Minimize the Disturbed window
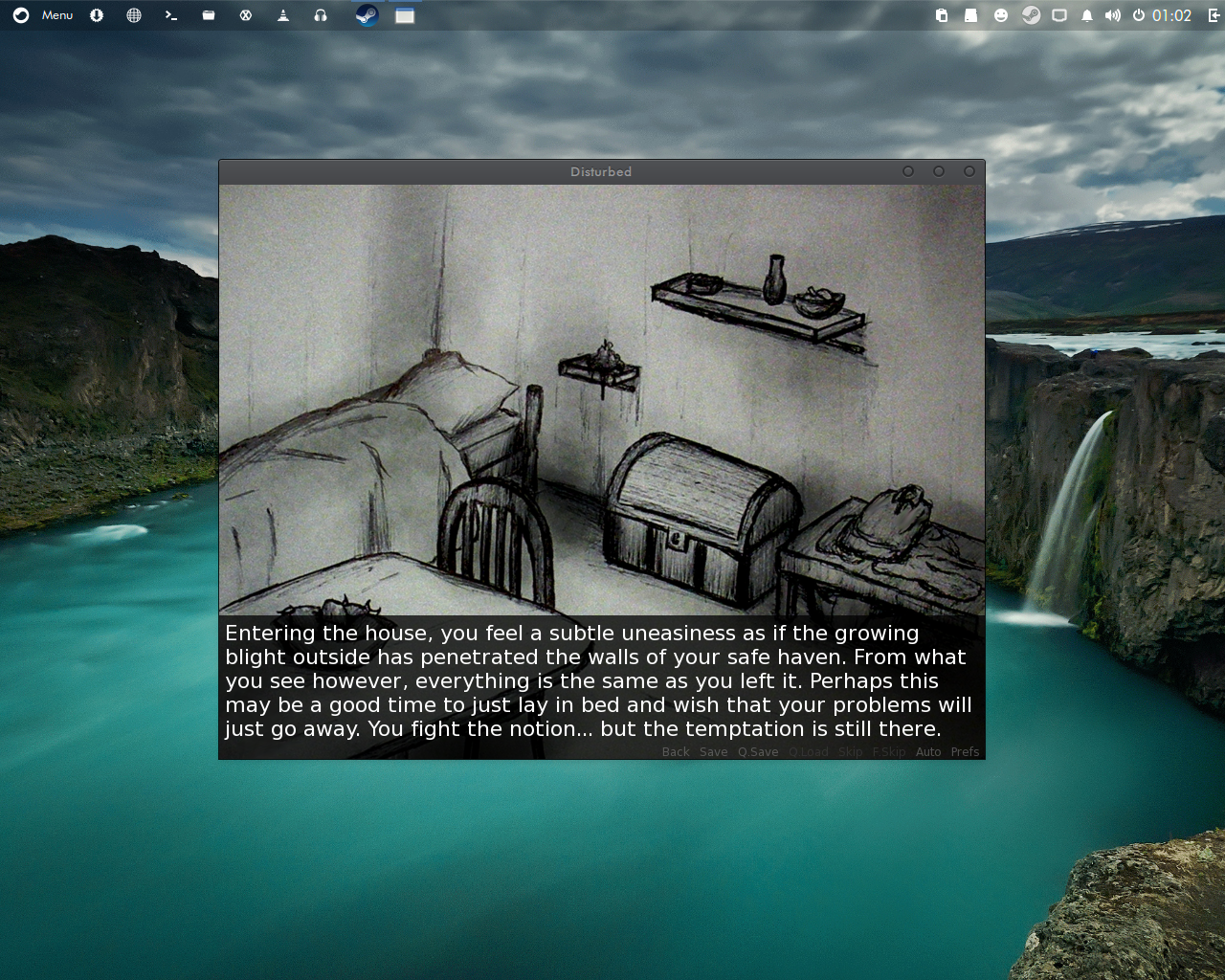 tap(908, 171)
